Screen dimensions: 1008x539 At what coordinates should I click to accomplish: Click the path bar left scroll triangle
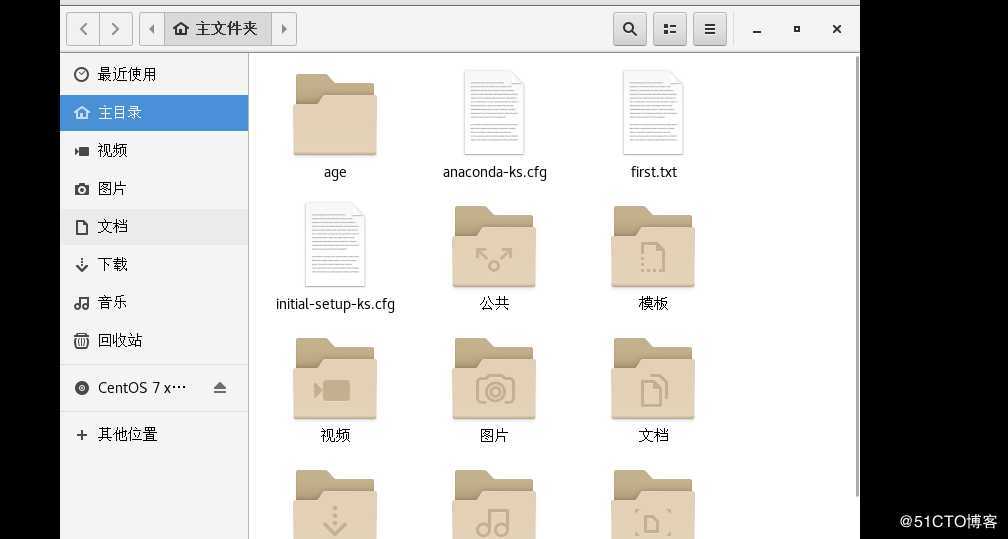coord(152,29)
